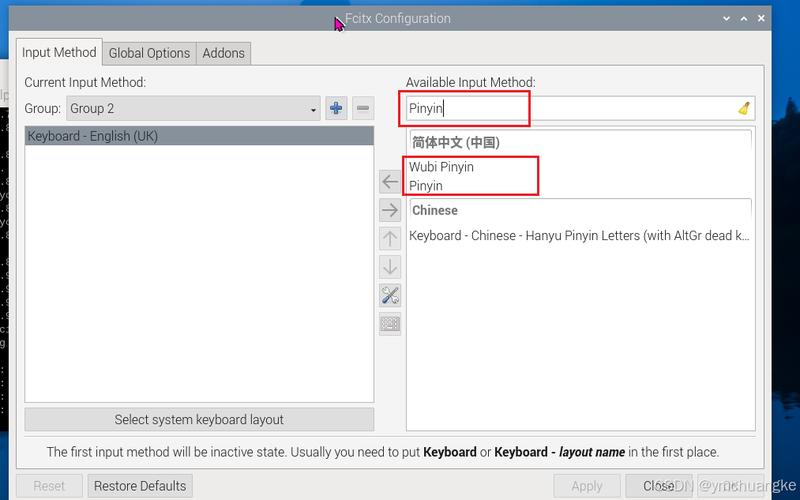Maximize window with title bar up chevron

[744, 18]
